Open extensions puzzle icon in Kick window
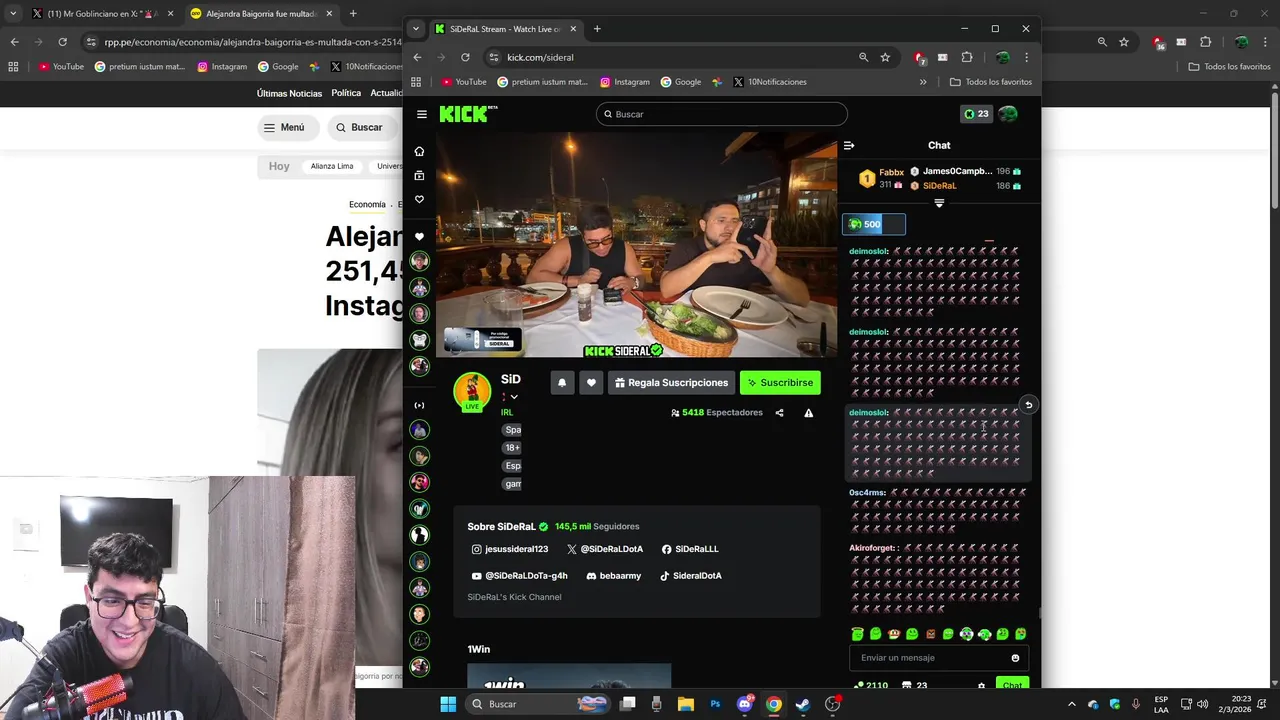 (x=967, y=57)
